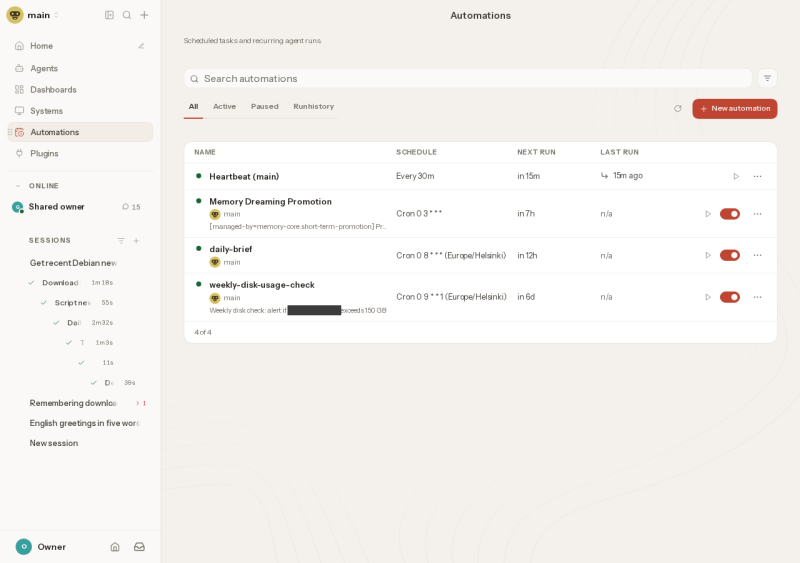800x563 pixels.
Task: Open English greetings in five words session
Action: (85, 423)
